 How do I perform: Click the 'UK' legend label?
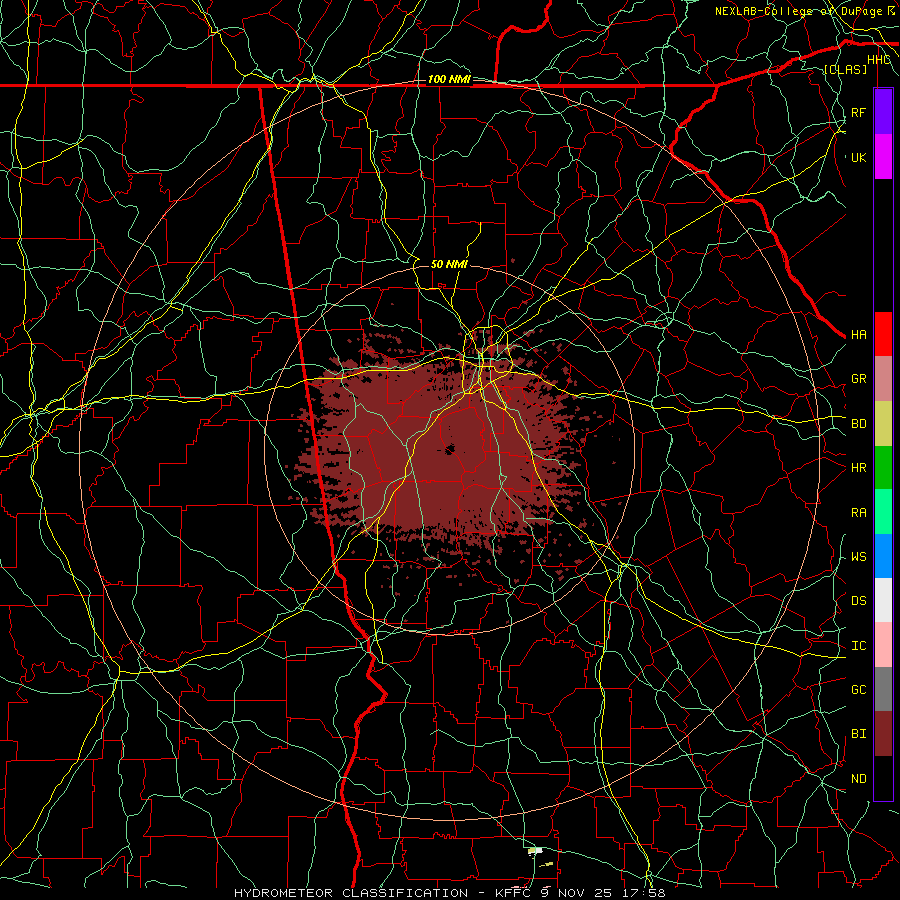858,157
